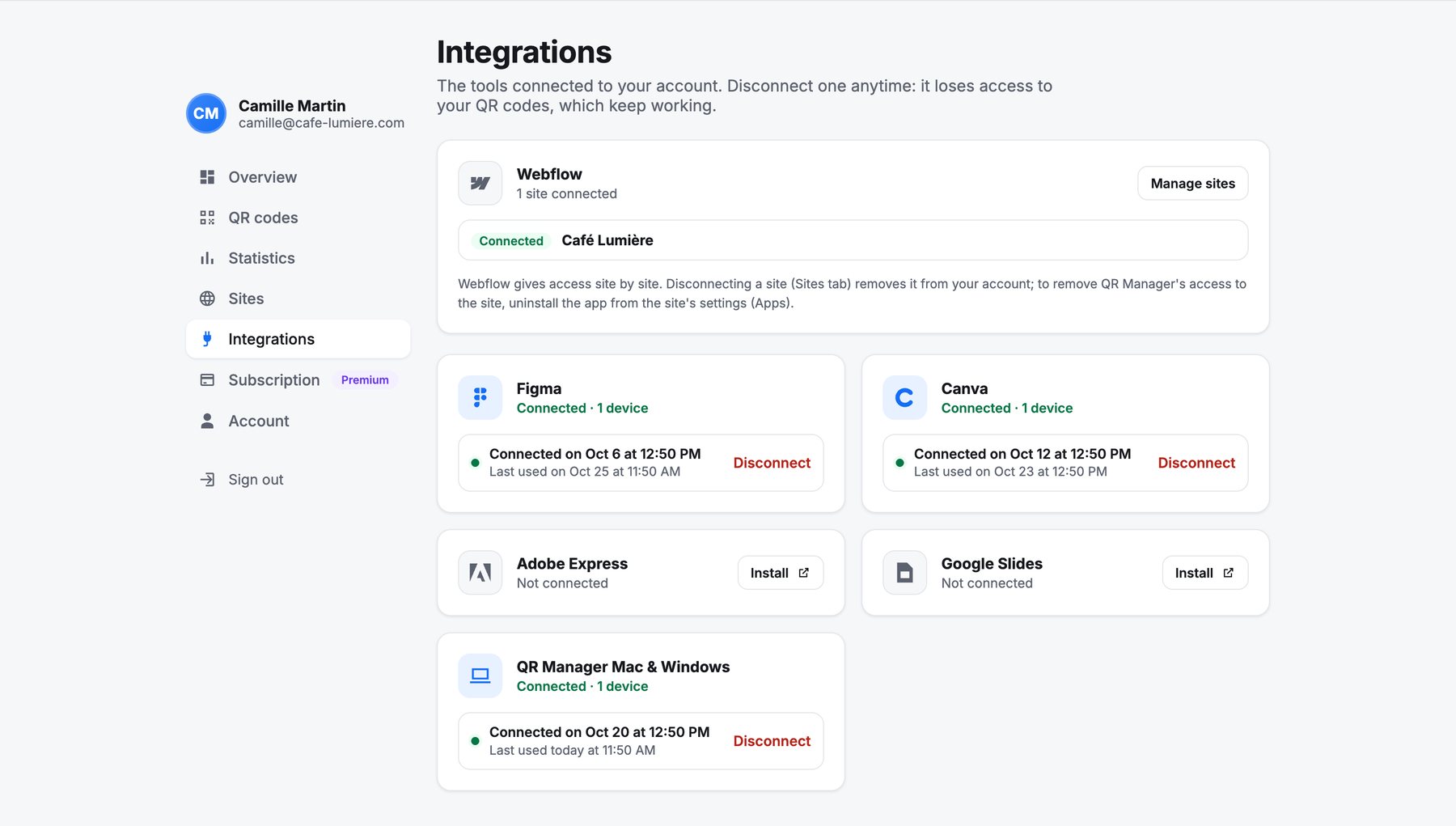Click the Google Slides logo icon

(x=905, y=573)
